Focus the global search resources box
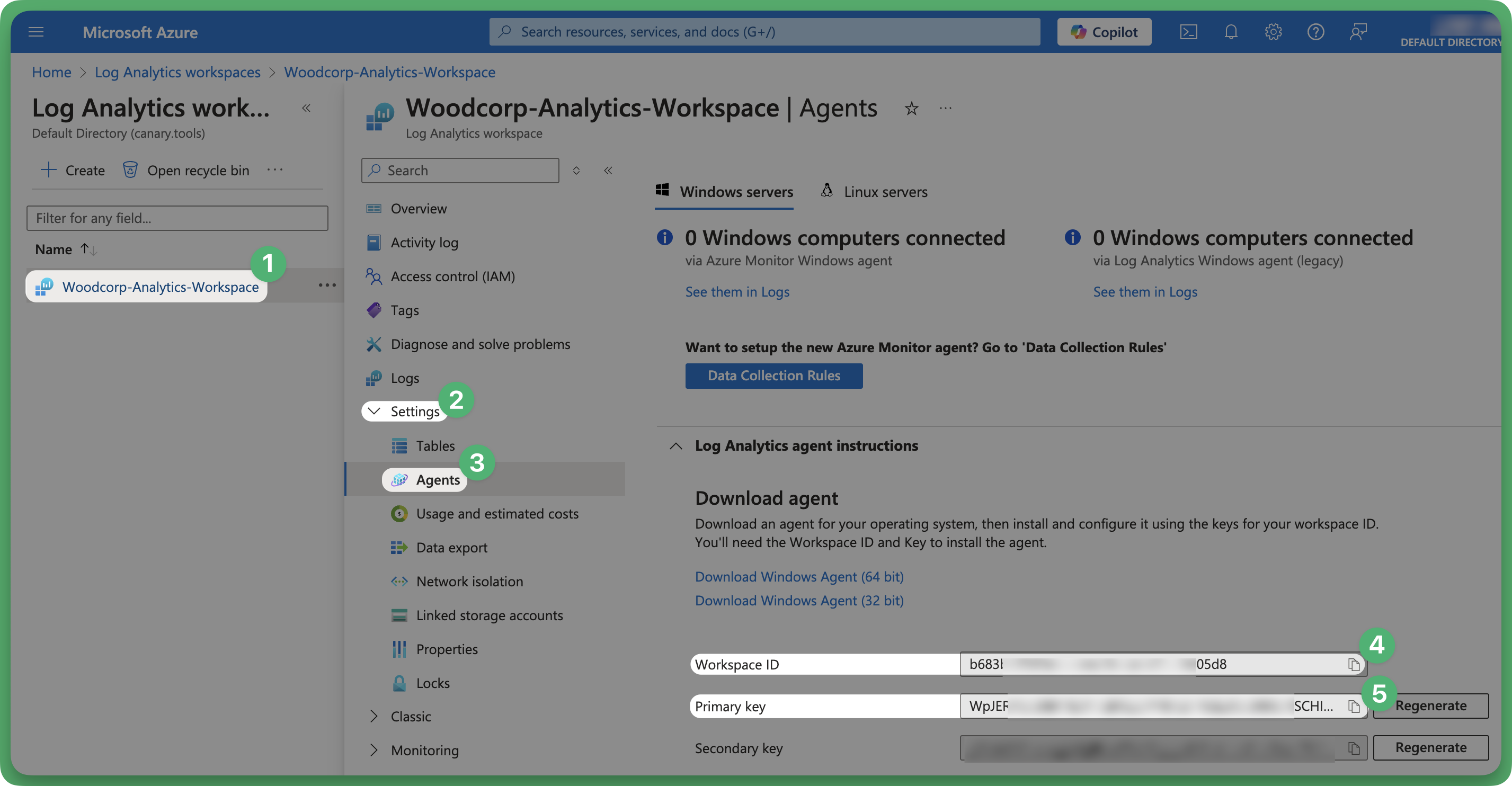This screenshot has height=786, width=1512. coord(764,32)
